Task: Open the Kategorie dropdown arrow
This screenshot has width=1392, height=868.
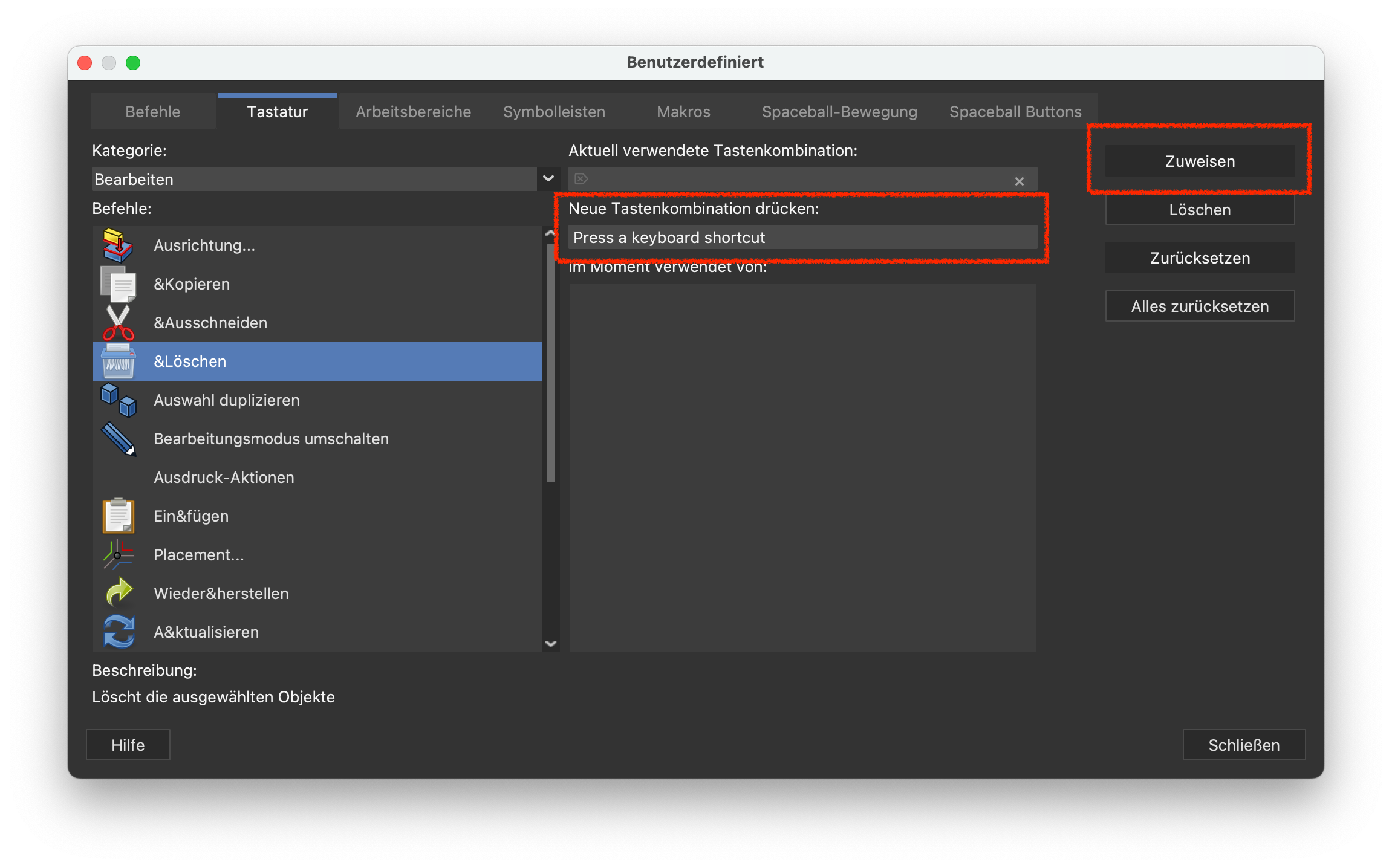Action: point(548,179)
